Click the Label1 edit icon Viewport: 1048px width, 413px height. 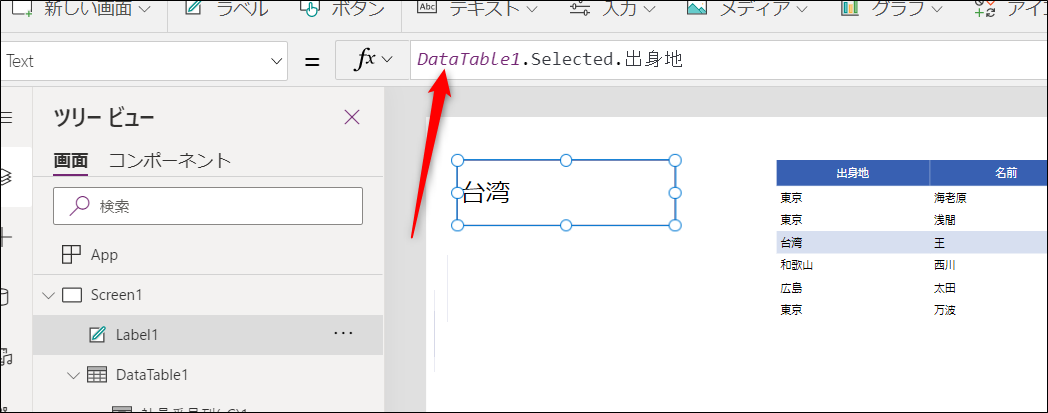tap(98, 335)
